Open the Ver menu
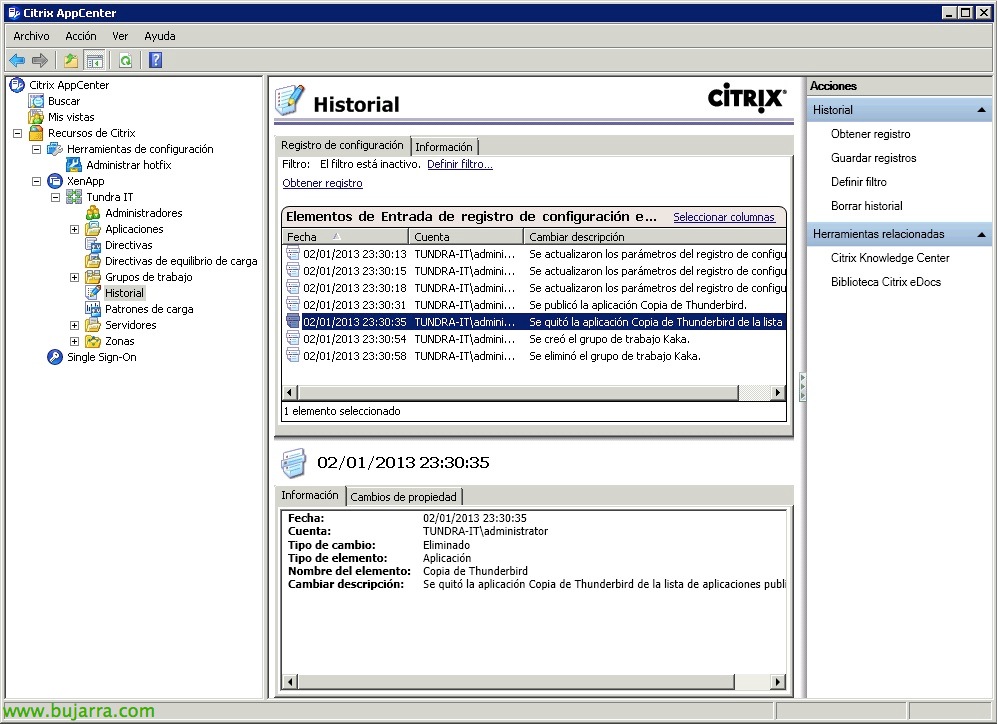Screen dimensions: 997x724 coord(120,36)
